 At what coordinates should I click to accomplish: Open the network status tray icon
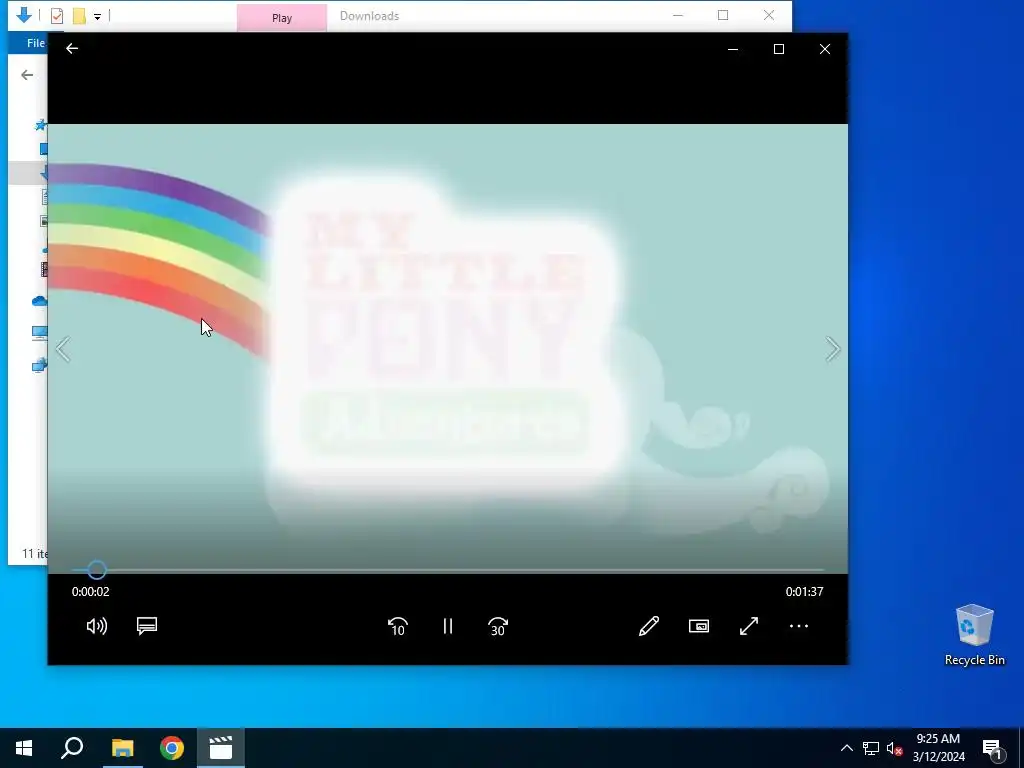pos(871,748)
